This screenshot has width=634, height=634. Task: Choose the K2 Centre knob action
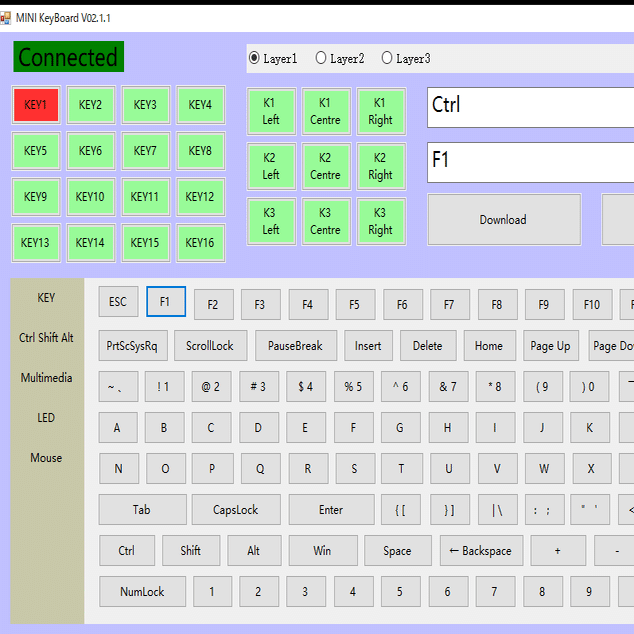tap(326, 166)
